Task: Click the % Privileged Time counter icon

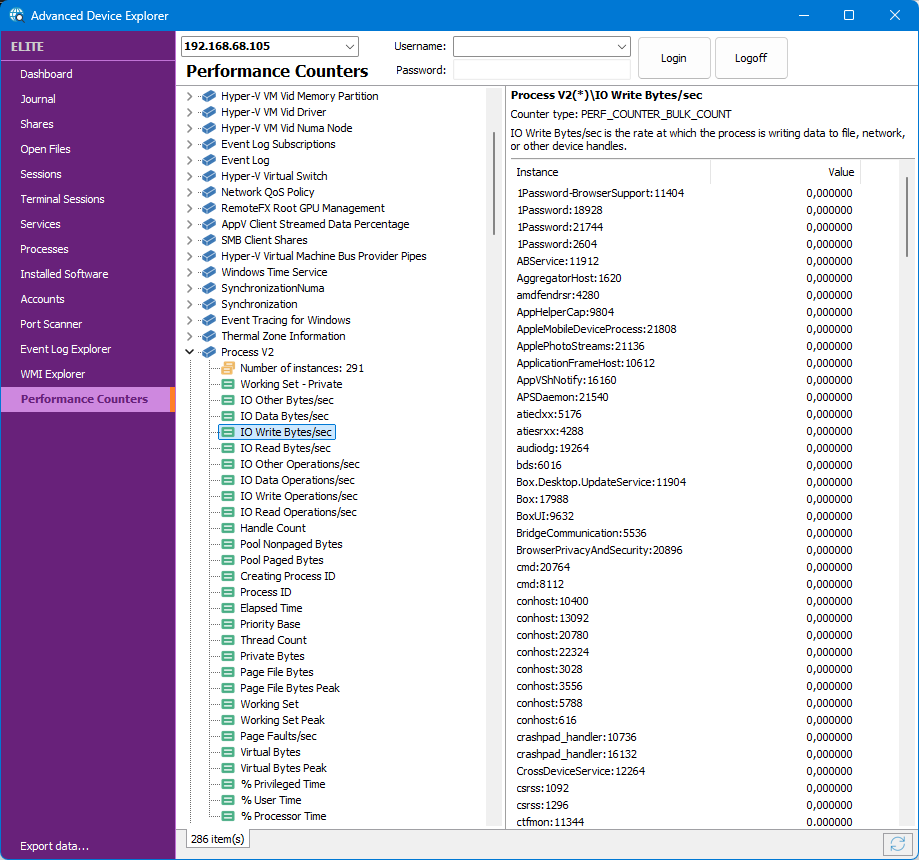Action: coord(228,784)
